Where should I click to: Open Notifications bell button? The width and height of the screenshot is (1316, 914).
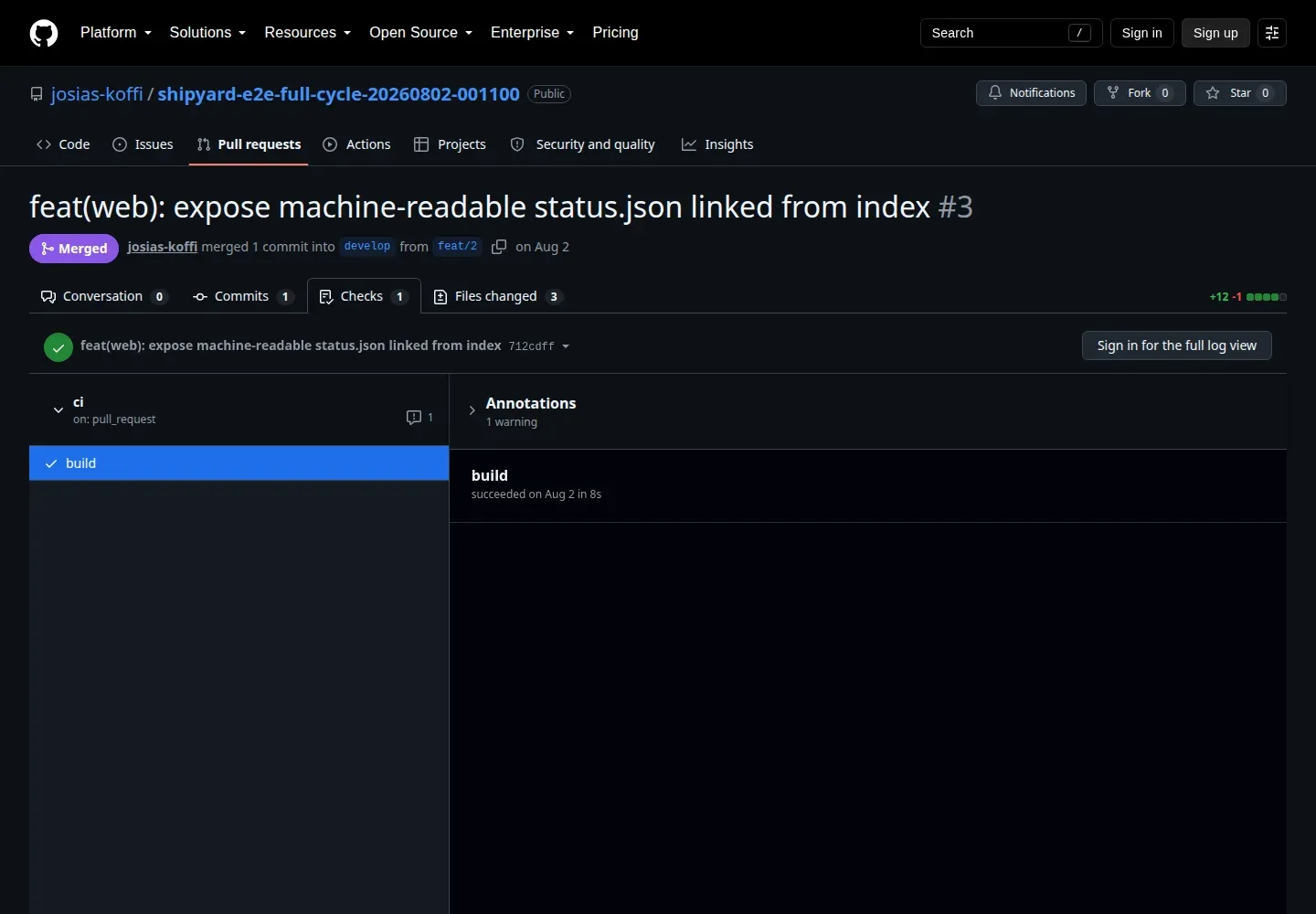click(x=1032, y=93)
